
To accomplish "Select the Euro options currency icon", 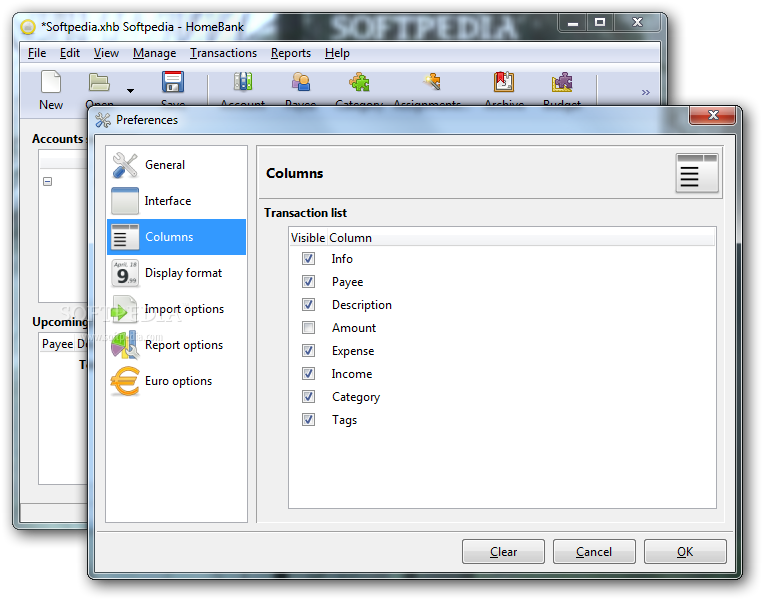I will click(125, 381).
